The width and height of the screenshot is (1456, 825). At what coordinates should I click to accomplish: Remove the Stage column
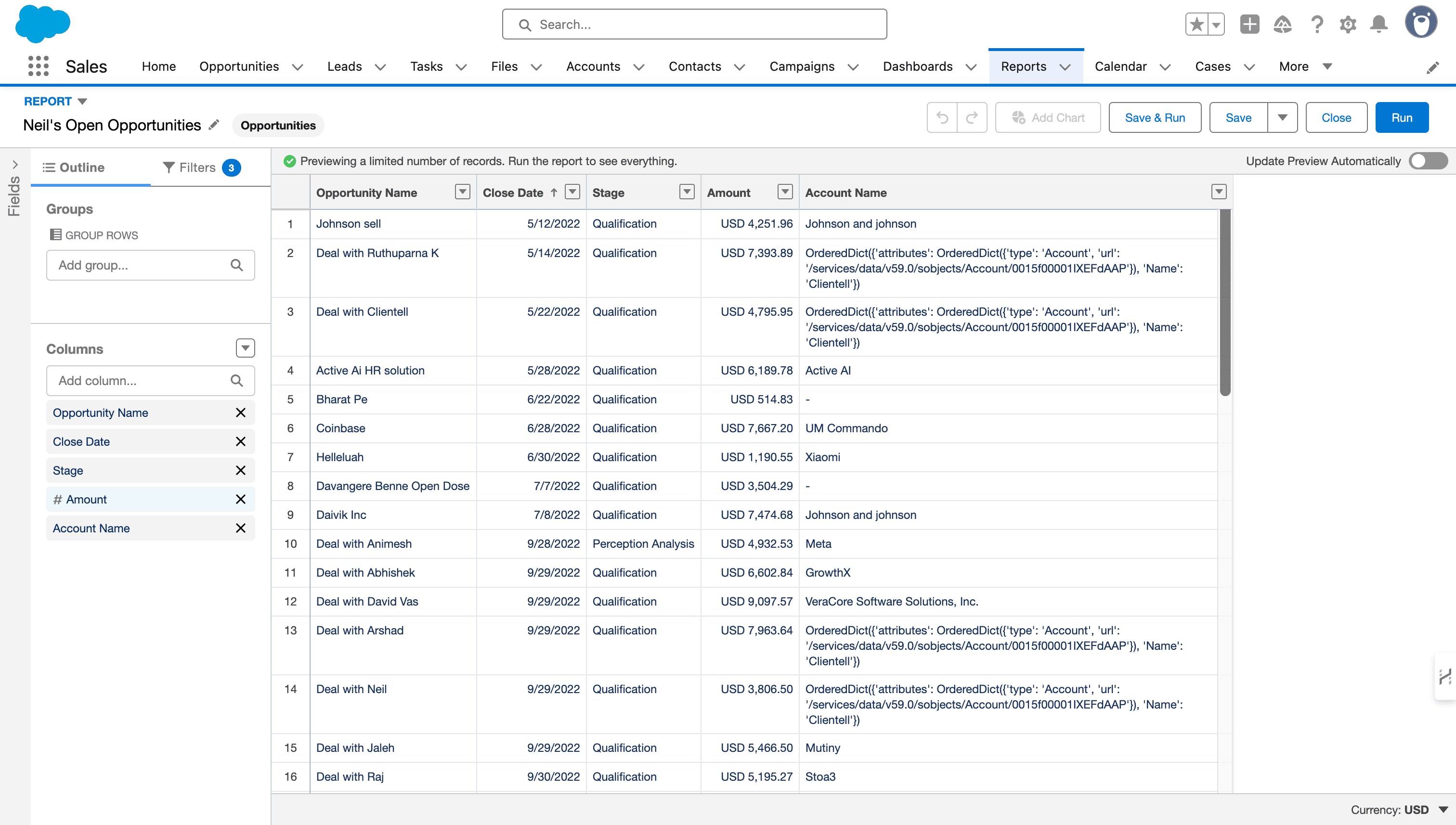240,470
